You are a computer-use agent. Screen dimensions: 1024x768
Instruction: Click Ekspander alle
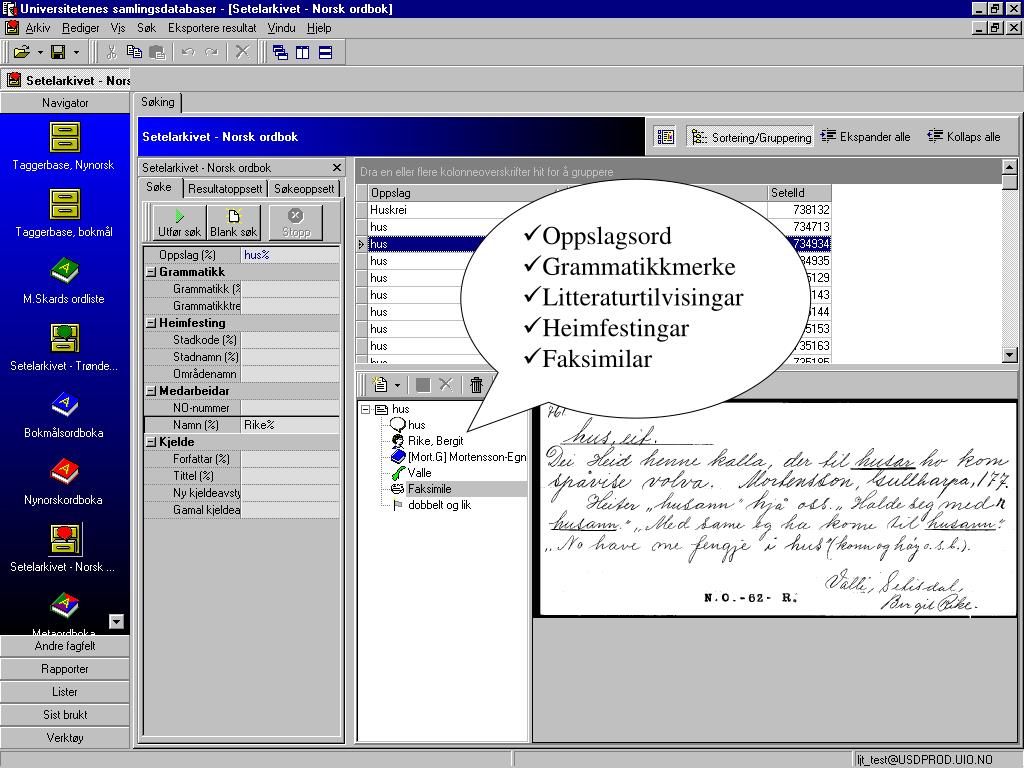865,136
